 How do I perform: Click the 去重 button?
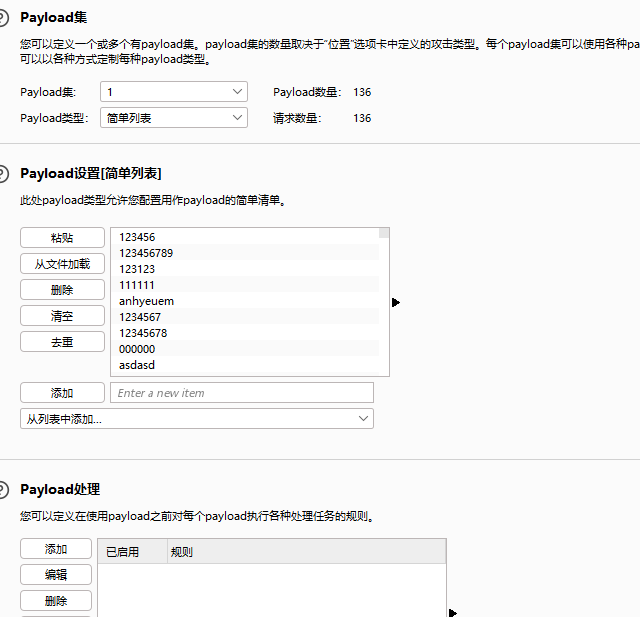(x=62, y=342)
